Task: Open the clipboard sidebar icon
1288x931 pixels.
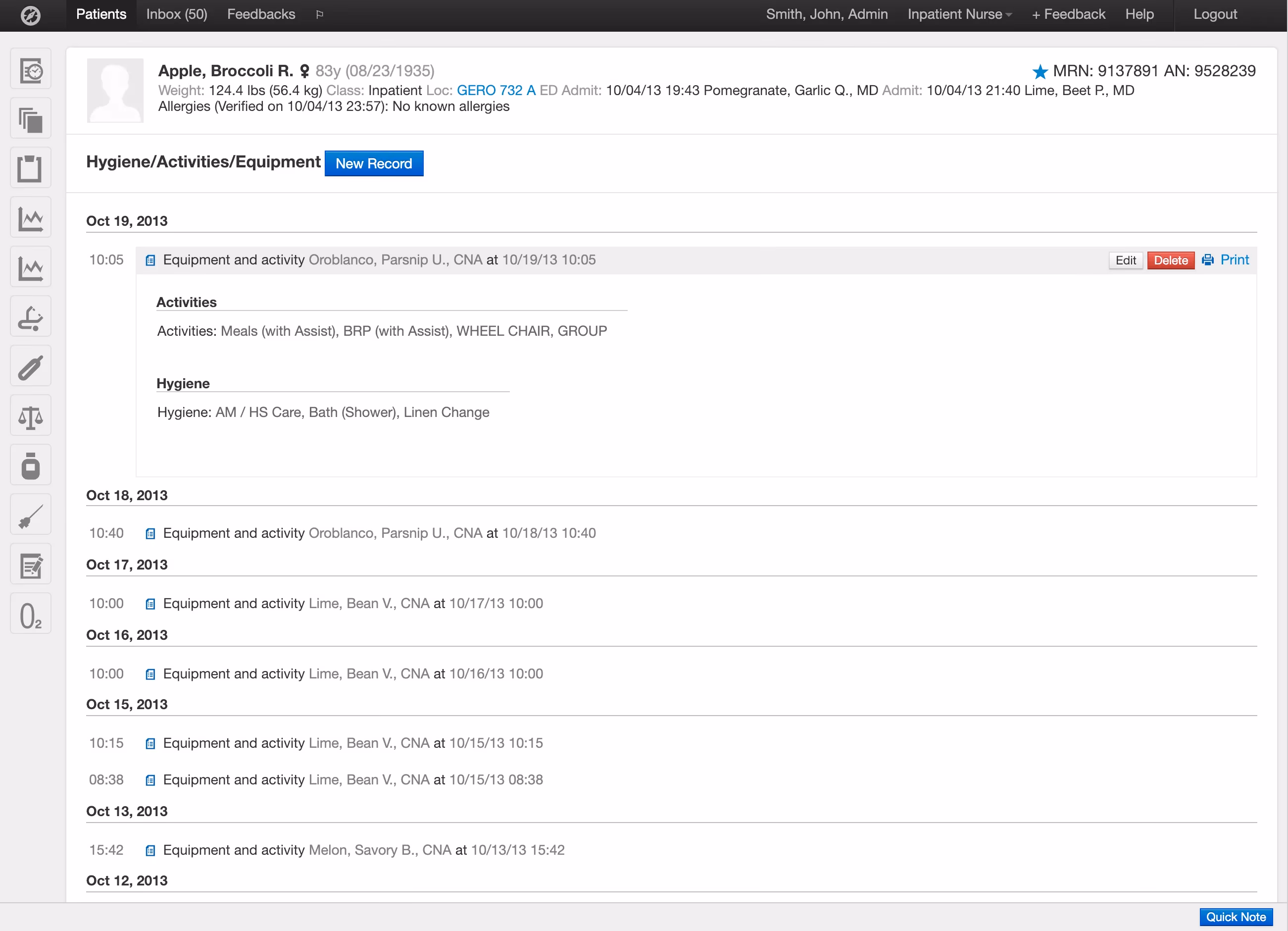Action: tap(31, 168)
